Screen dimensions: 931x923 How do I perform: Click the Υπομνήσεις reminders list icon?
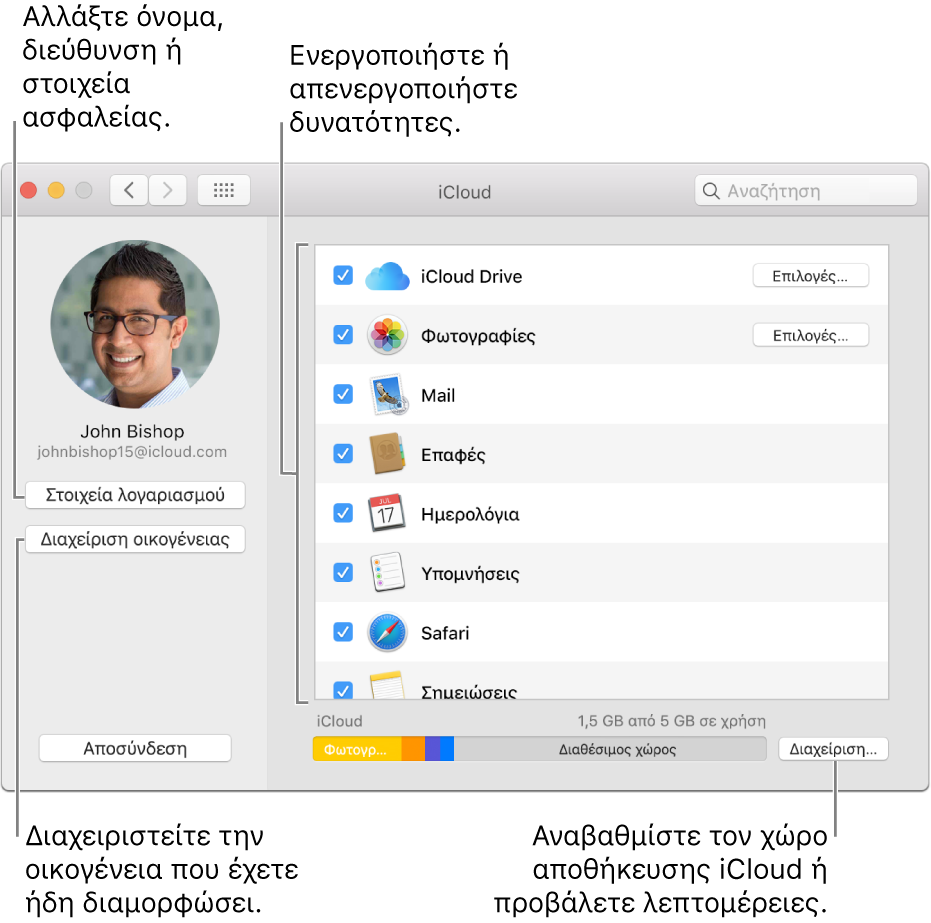tap(387, 573)
